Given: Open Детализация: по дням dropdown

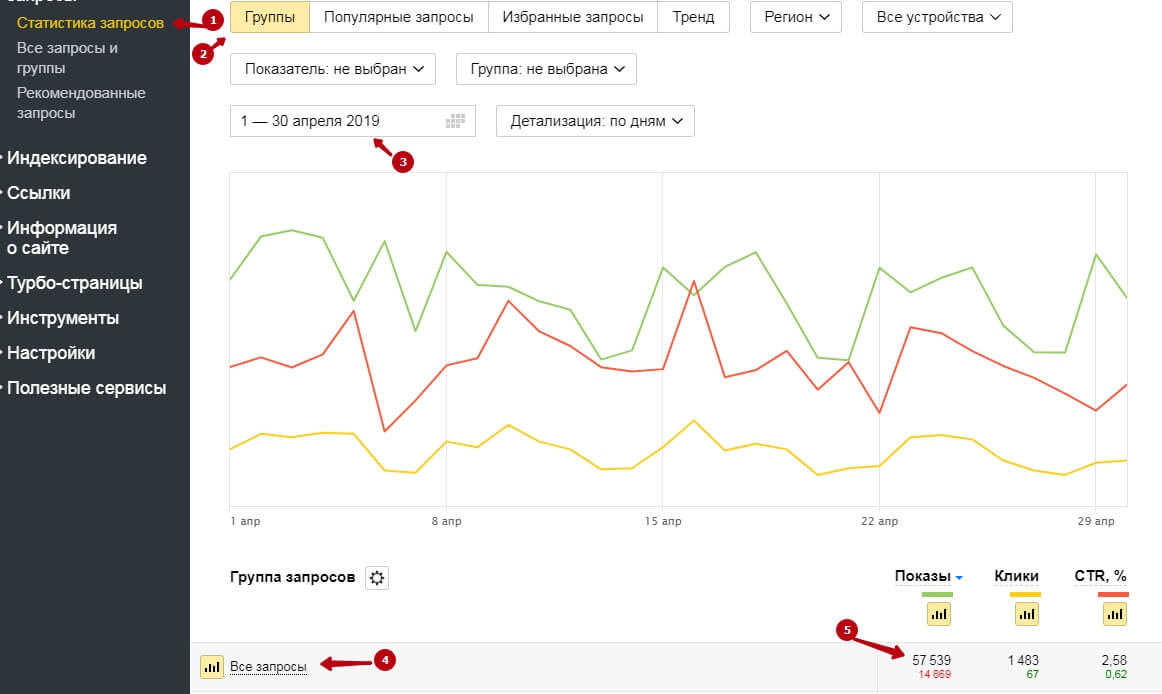Looking at the screenshot, I should click(595, 121).
